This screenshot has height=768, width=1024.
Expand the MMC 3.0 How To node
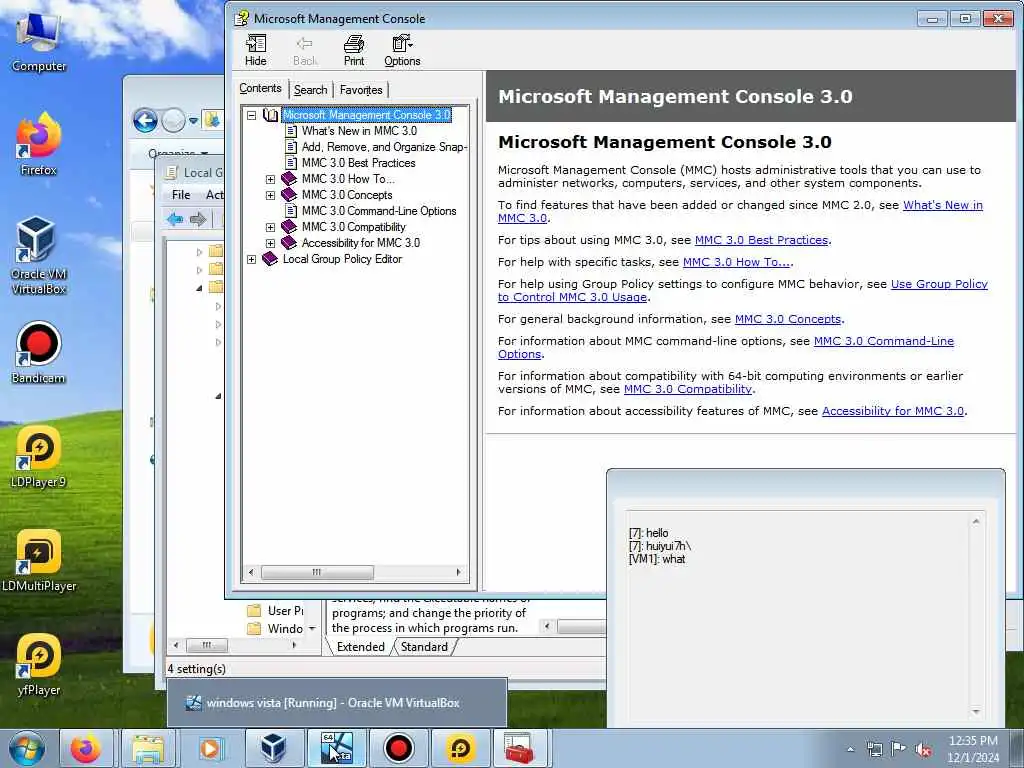[x=270, y=179]
